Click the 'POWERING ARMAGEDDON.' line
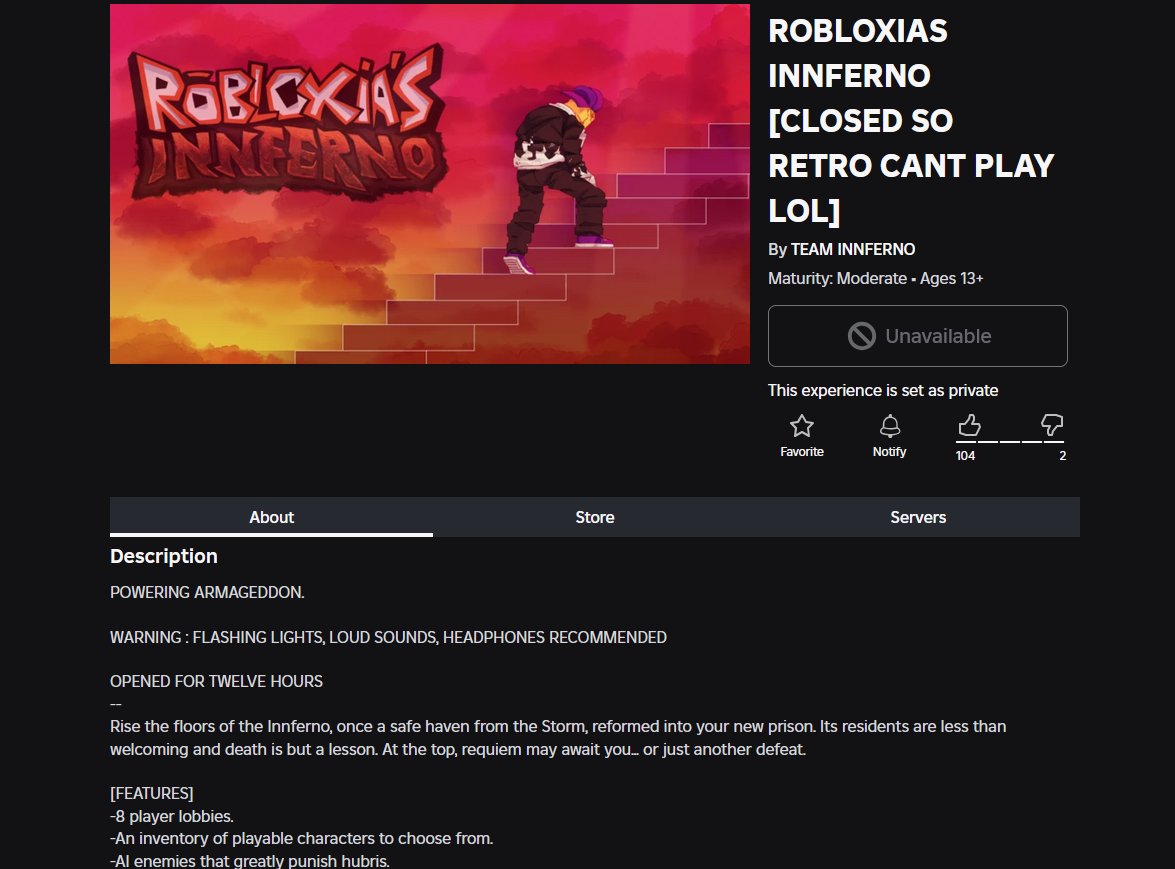The image size is (1175, 869). [207, 592]
